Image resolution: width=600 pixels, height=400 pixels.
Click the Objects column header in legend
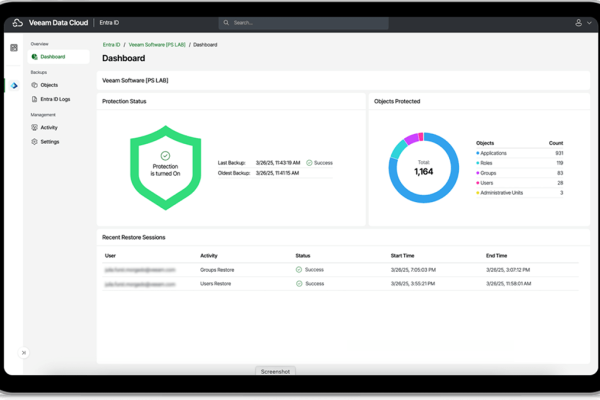(x=485, y=143)
